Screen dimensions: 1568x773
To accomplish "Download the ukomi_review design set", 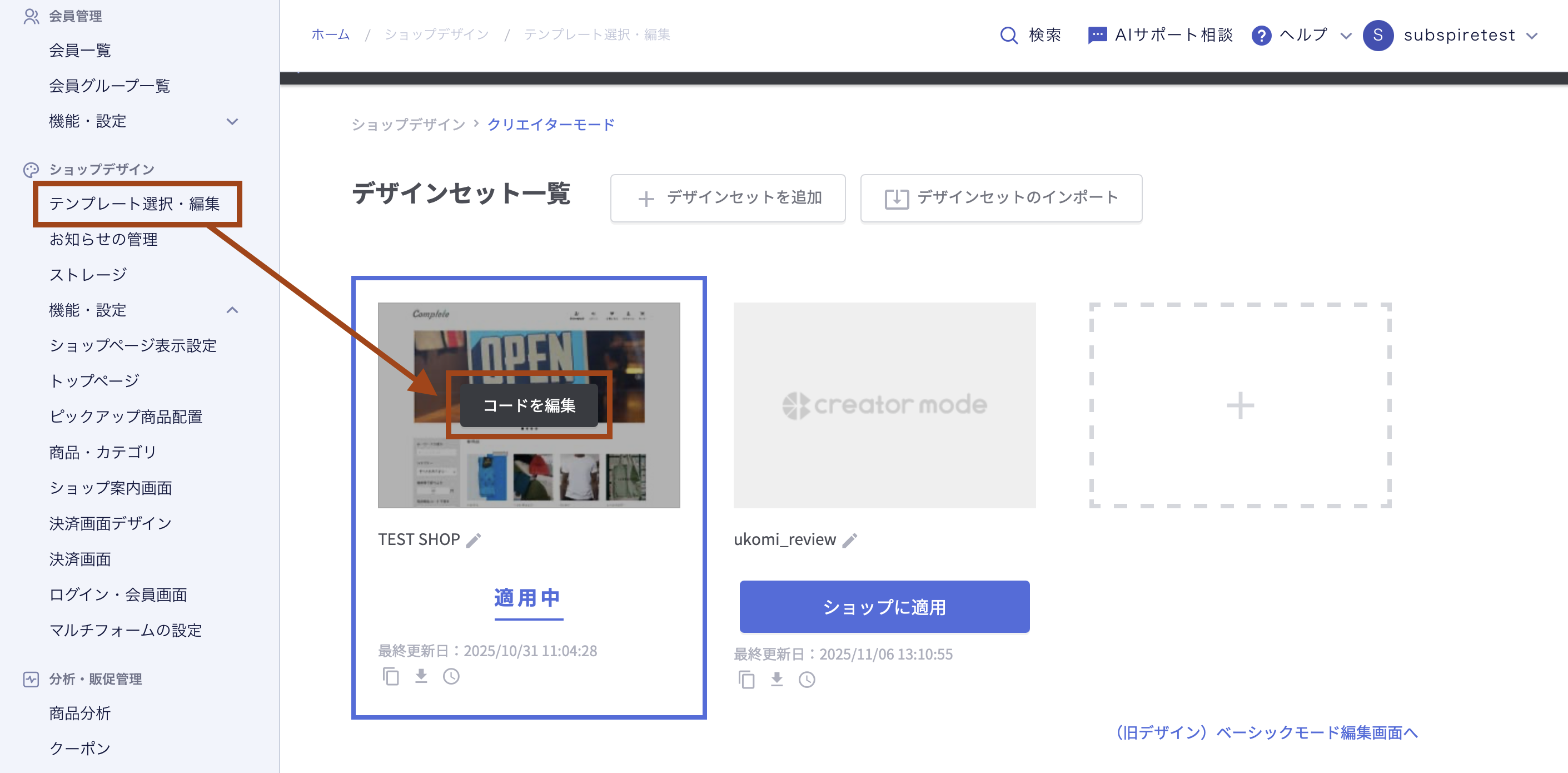I will click(776, 680).
